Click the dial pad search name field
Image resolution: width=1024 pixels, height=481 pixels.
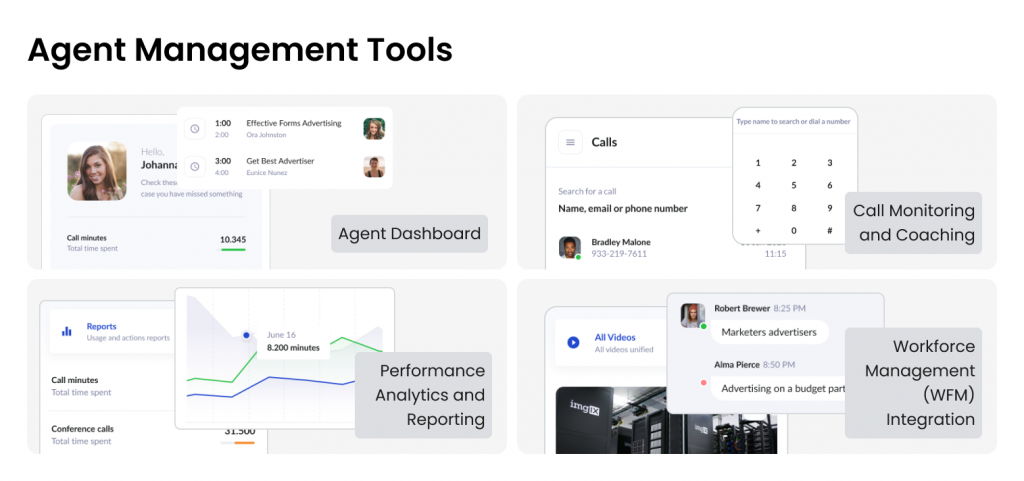point(793,122)
